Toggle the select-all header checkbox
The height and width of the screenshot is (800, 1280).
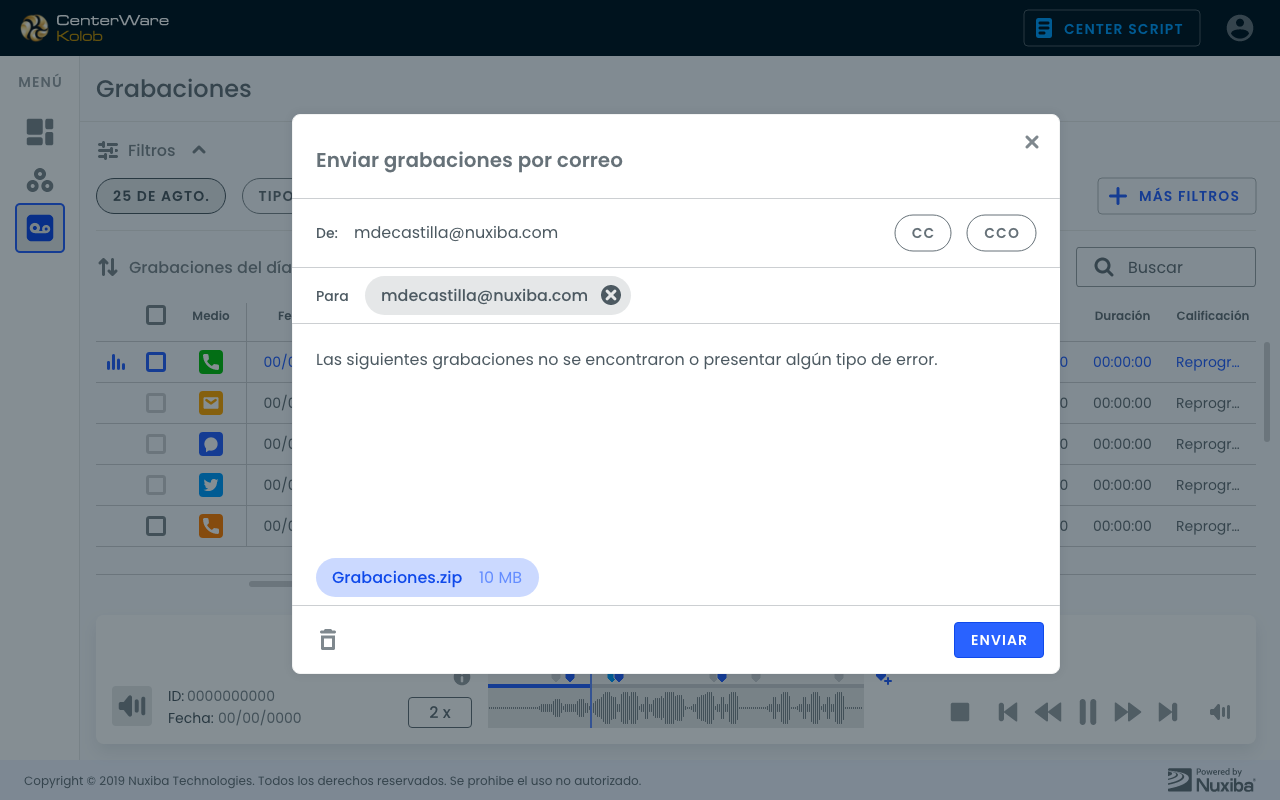click(156, 315)
